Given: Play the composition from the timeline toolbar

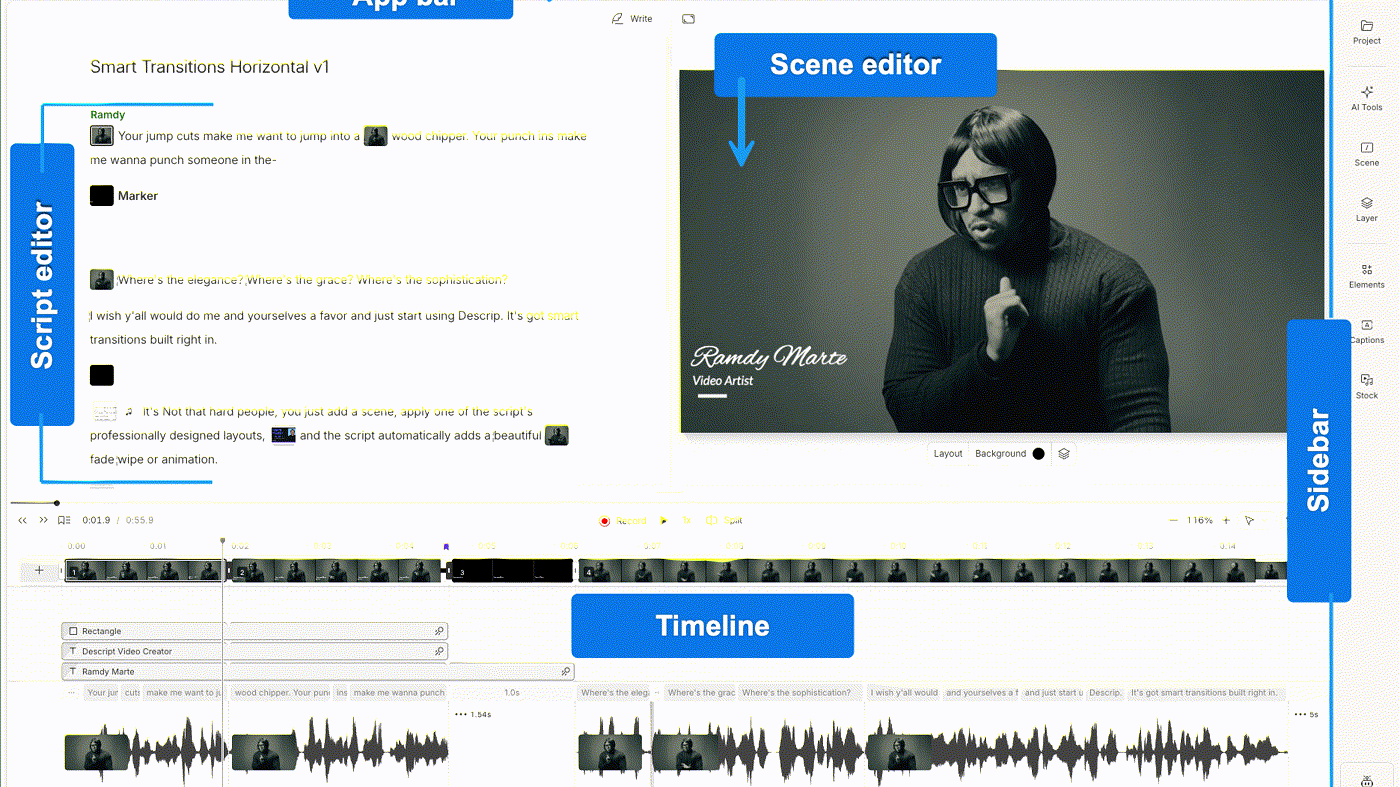Looking at the screenshot, I should pos(664,521).
